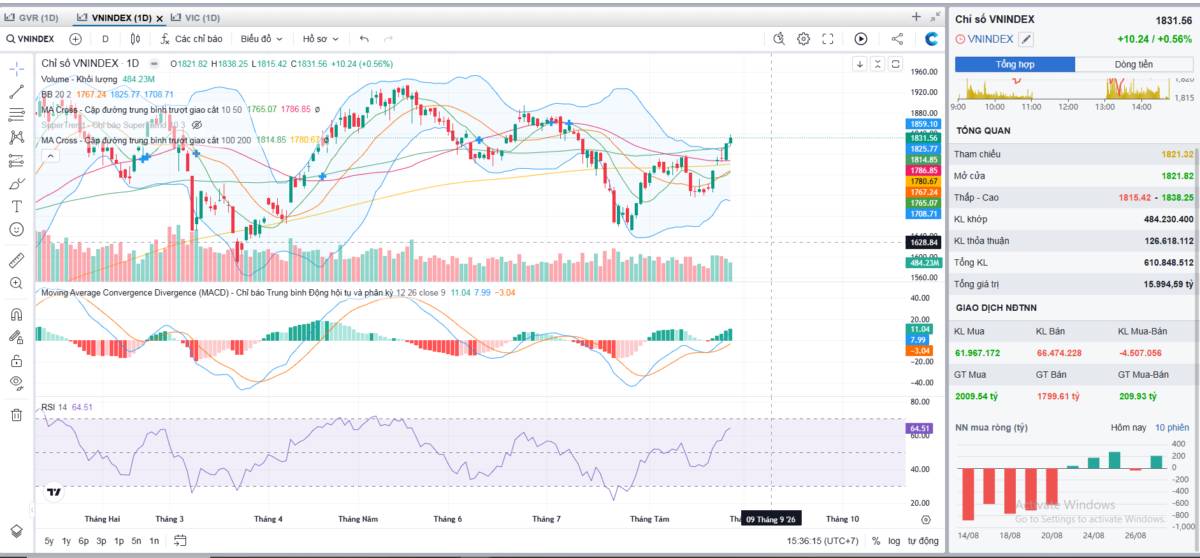Select the XABCD pattern tool
1200x558 pixels.
16,137
